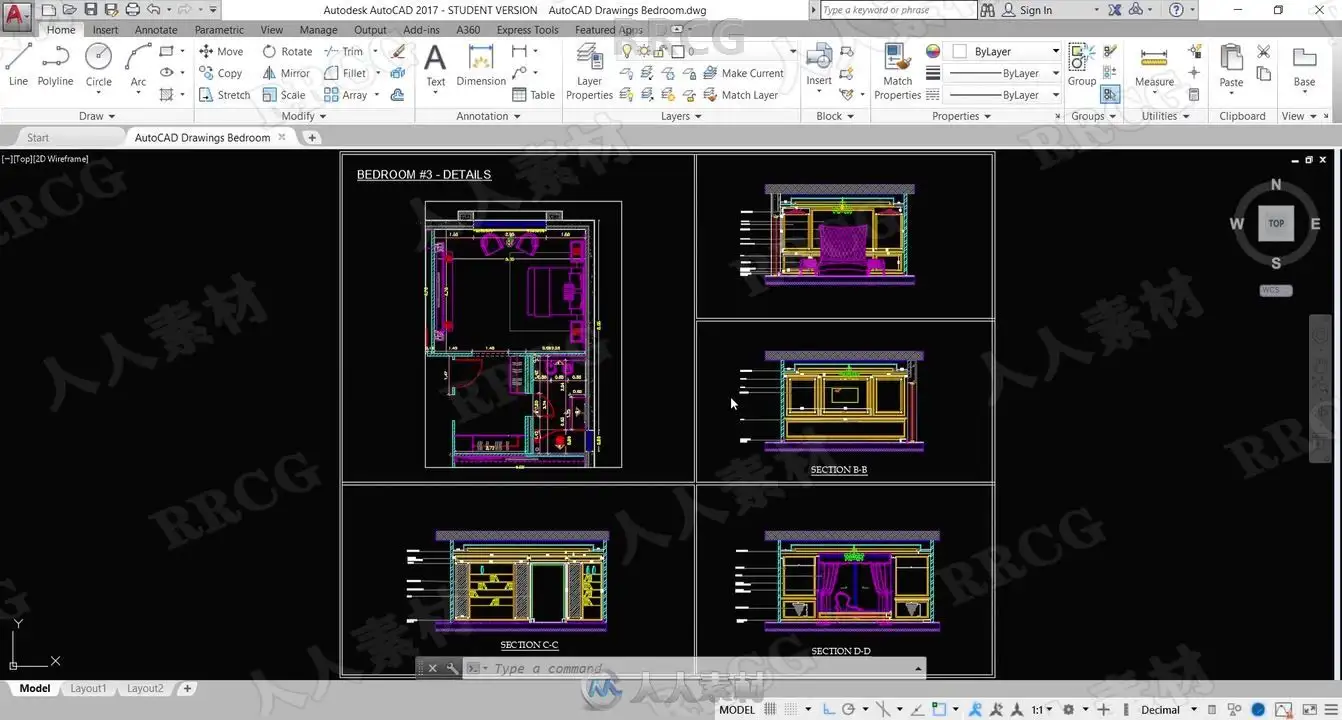Choose the Rotate tool
1342x720 pixels.
click(287, 51)
